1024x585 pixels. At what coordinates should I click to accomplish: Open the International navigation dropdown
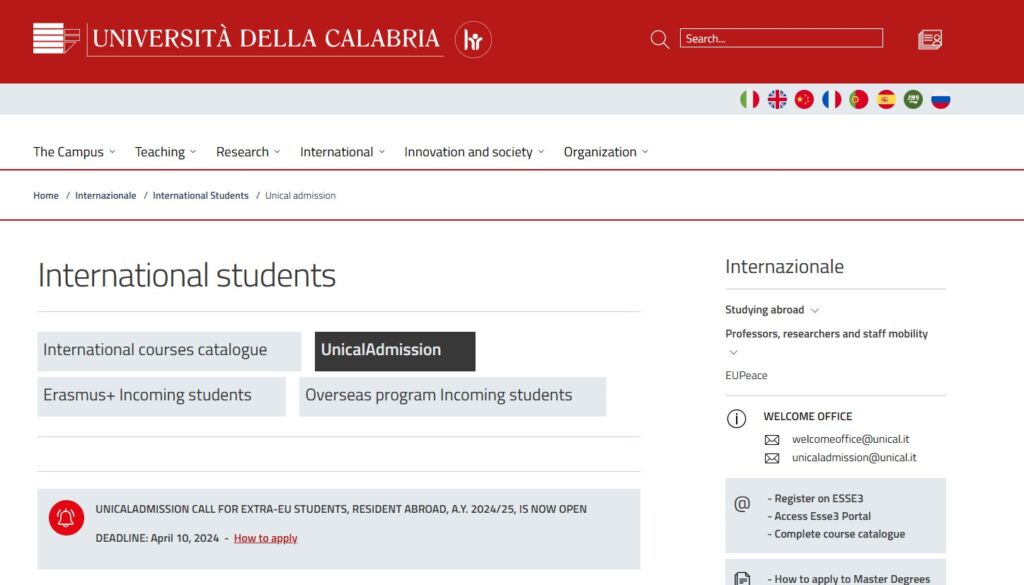pyautogui.click(x=342, y=152)
